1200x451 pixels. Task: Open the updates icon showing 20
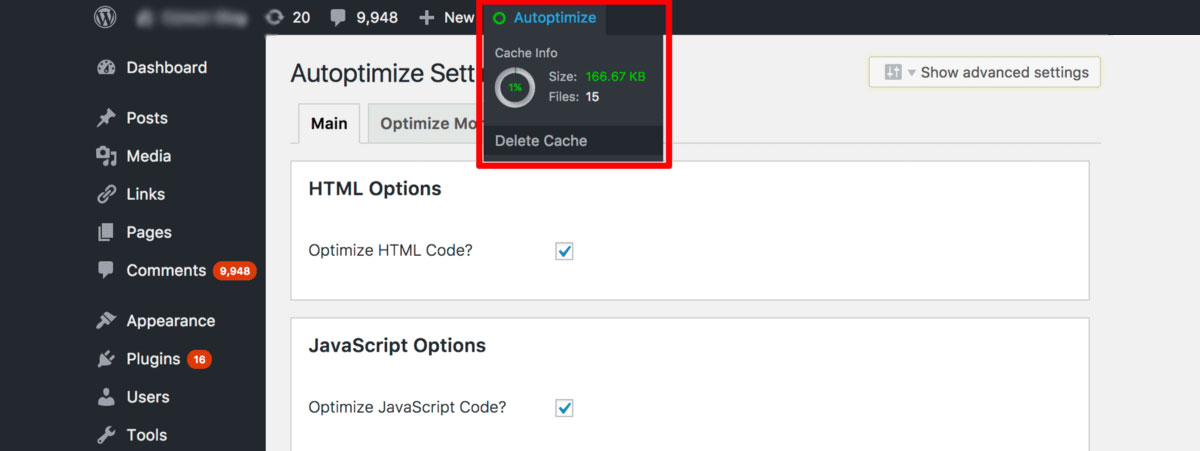pos(288,17)
